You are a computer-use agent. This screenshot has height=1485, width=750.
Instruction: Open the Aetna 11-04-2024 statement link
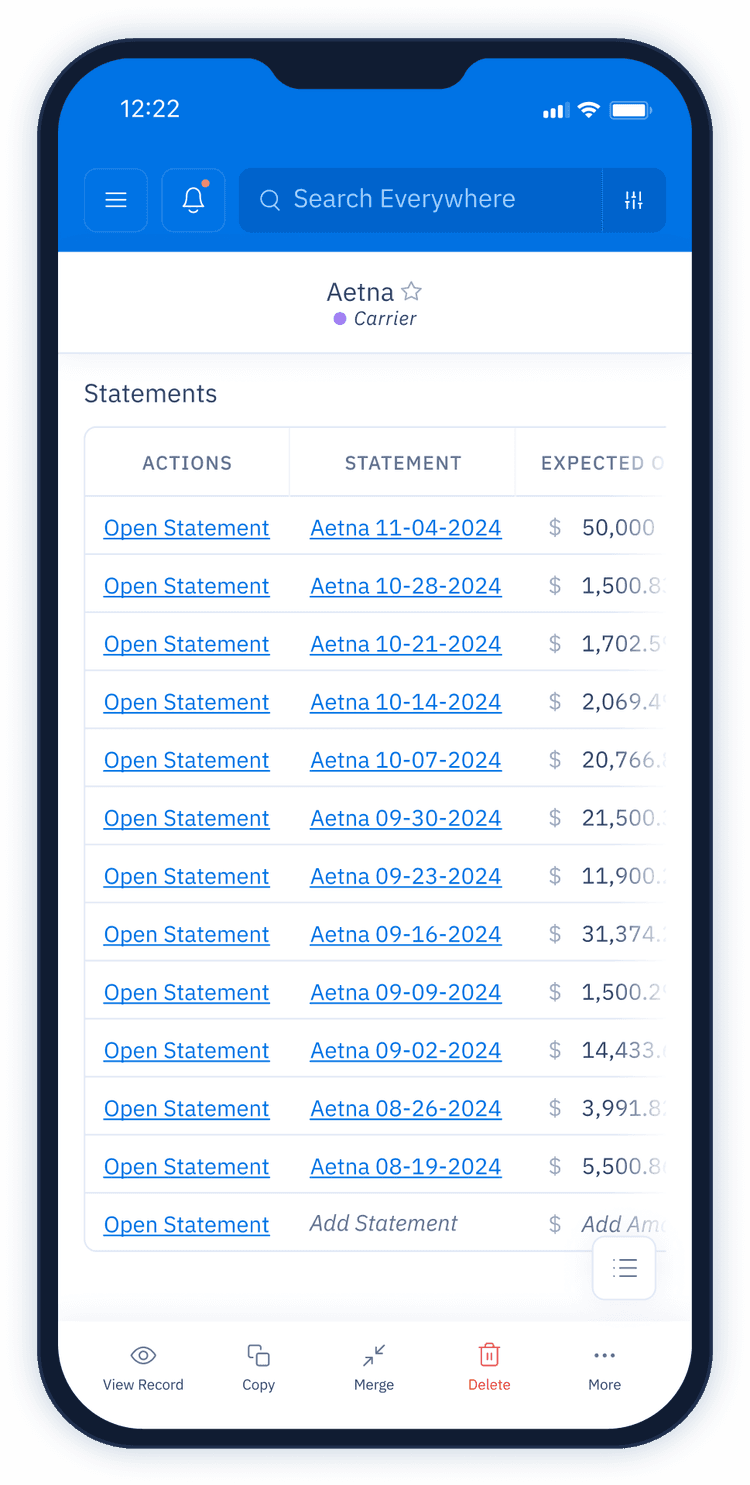pos(405,528)
